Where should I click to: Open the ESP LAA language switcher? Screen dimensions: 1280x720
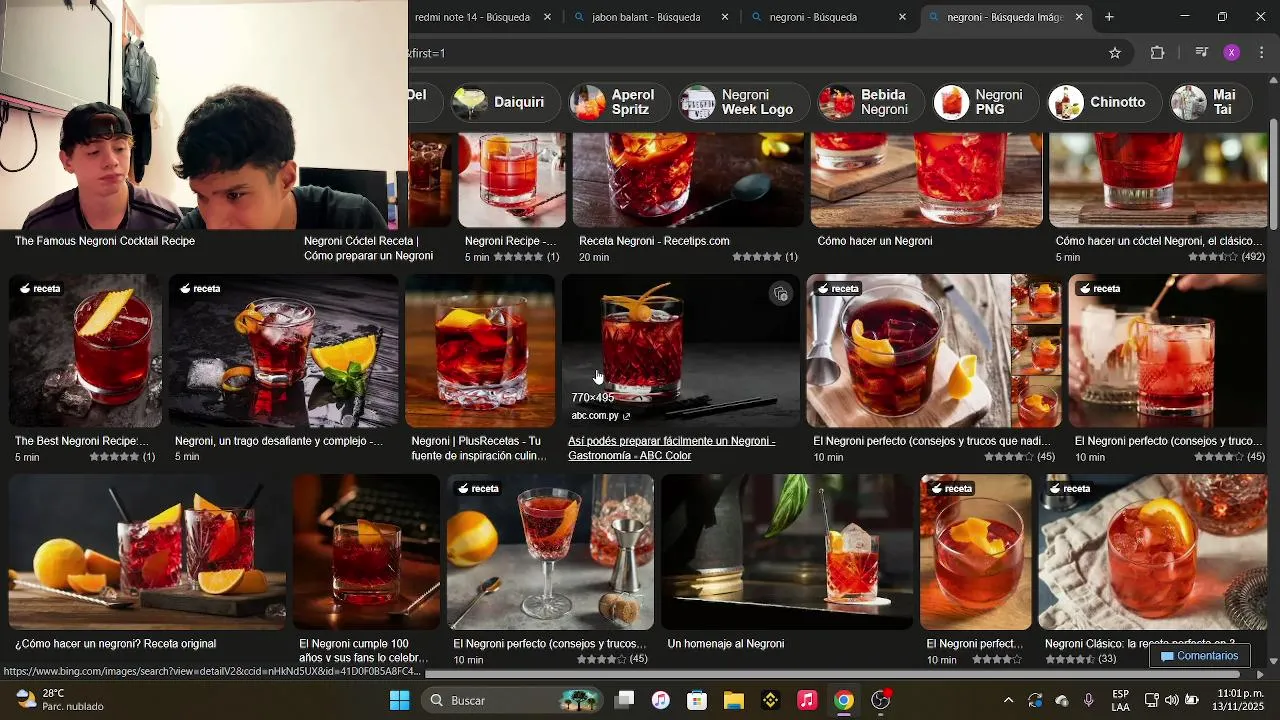point(1121,700)
